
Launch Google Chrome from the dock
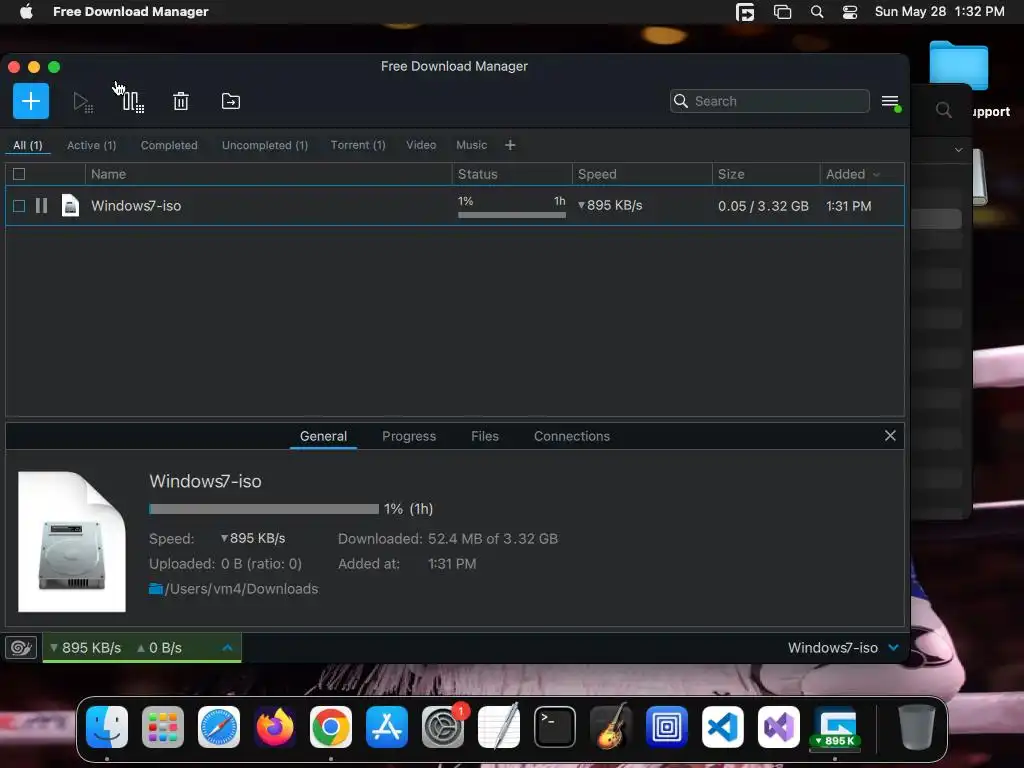coord(330,727)
